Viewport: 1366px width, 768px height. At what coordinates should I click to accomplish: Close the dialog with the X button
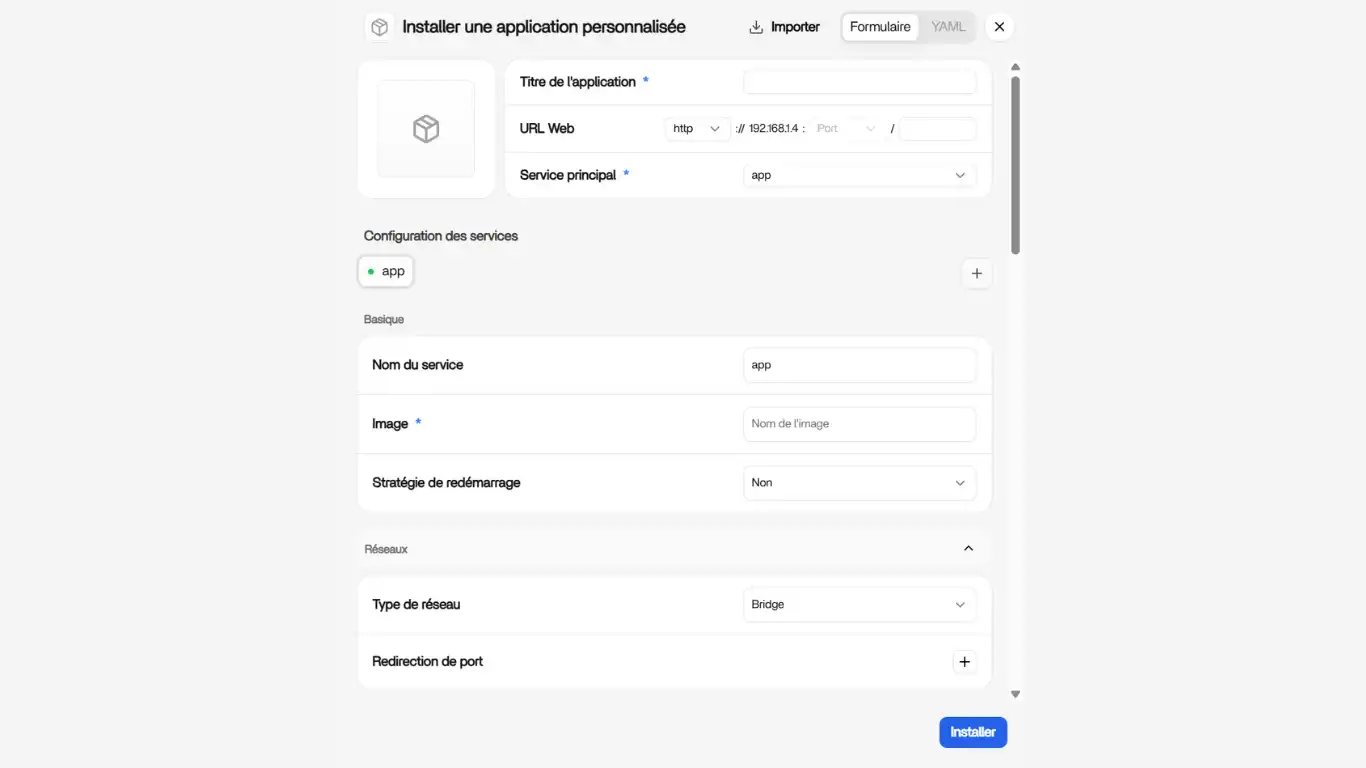[x=999, y=27]
